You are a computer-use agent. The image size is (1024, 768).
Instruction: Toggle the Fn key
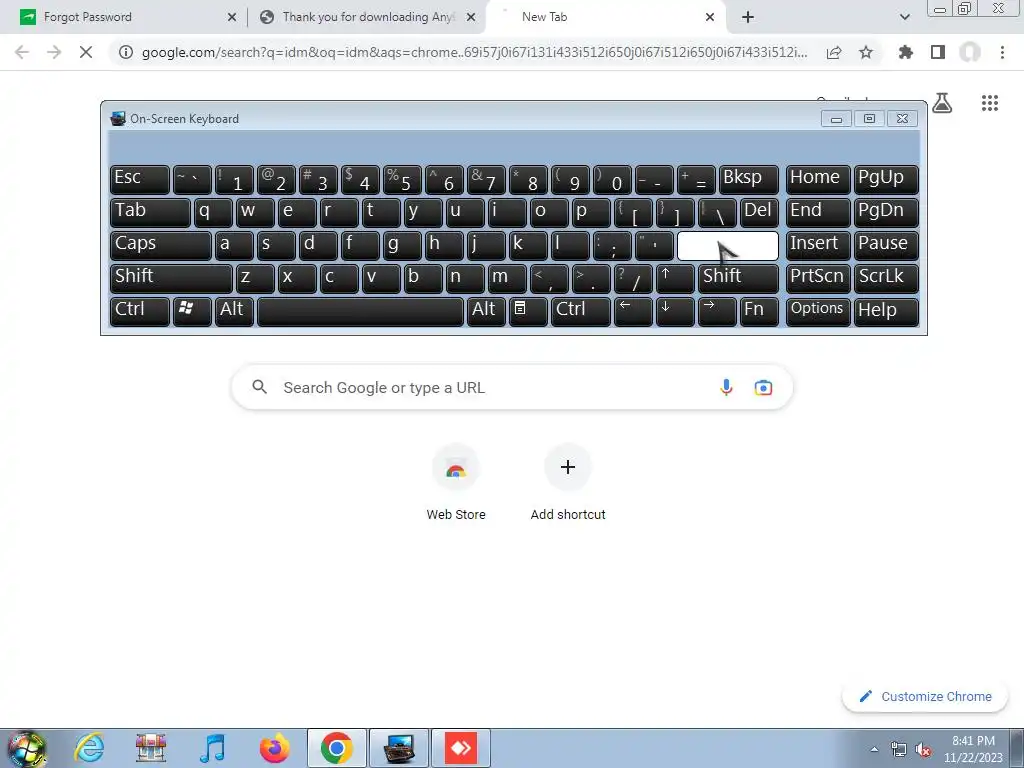[x=760, y=311]
